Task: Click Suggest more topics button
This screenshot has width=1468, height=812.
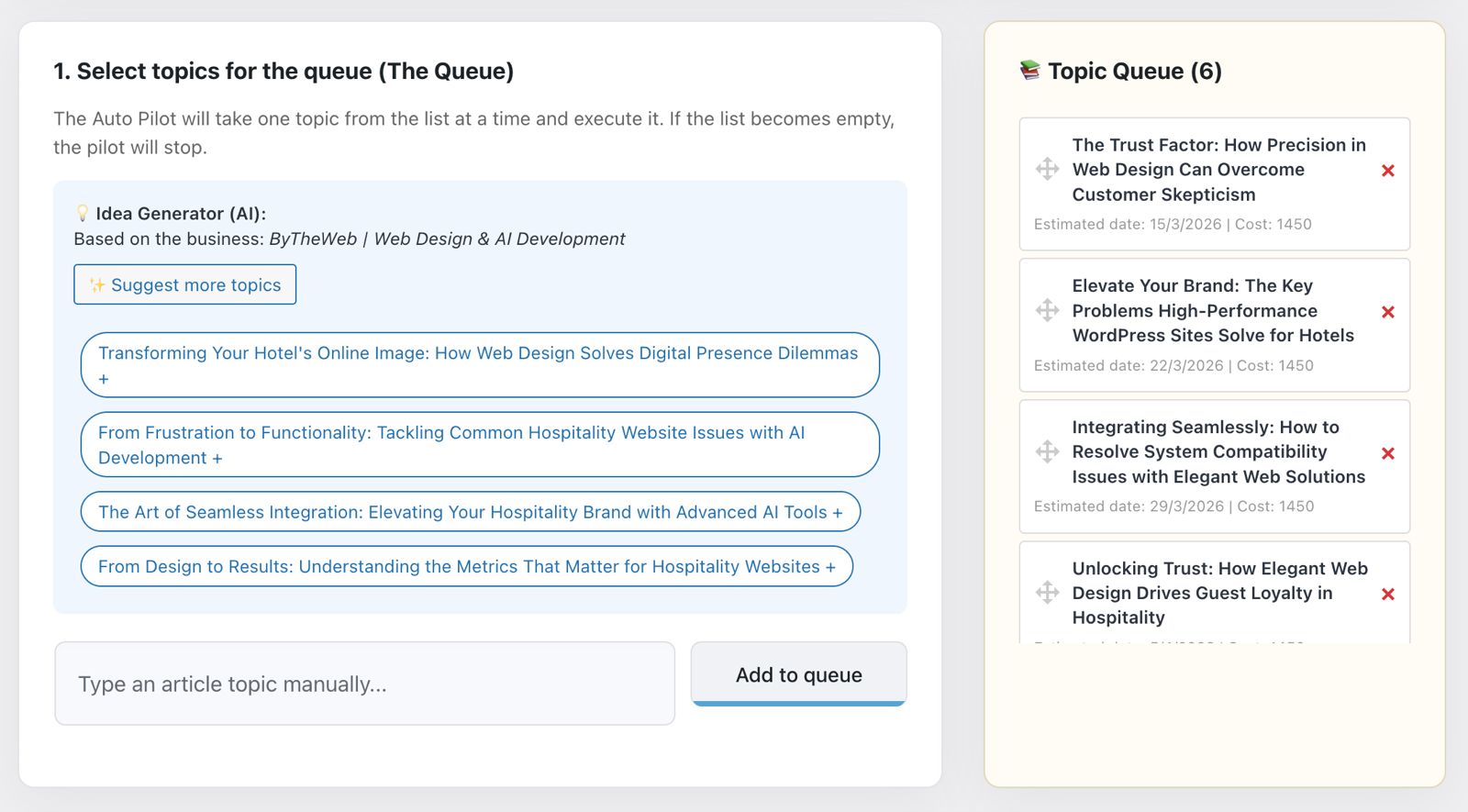Action: point(185,284)
